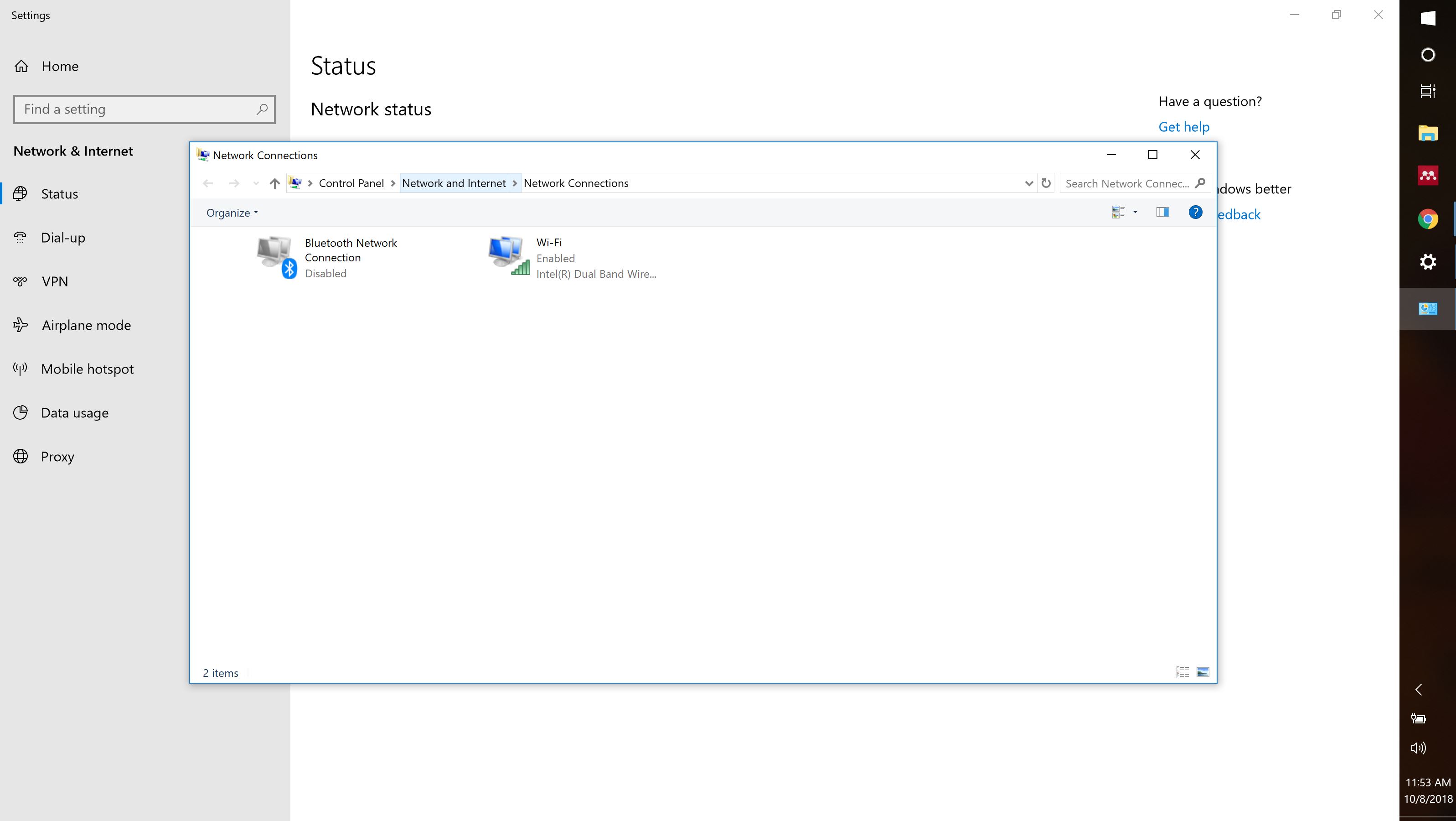1456x821 pixels.
Task: Open the Airplane mode settings page
Action: 86,325
